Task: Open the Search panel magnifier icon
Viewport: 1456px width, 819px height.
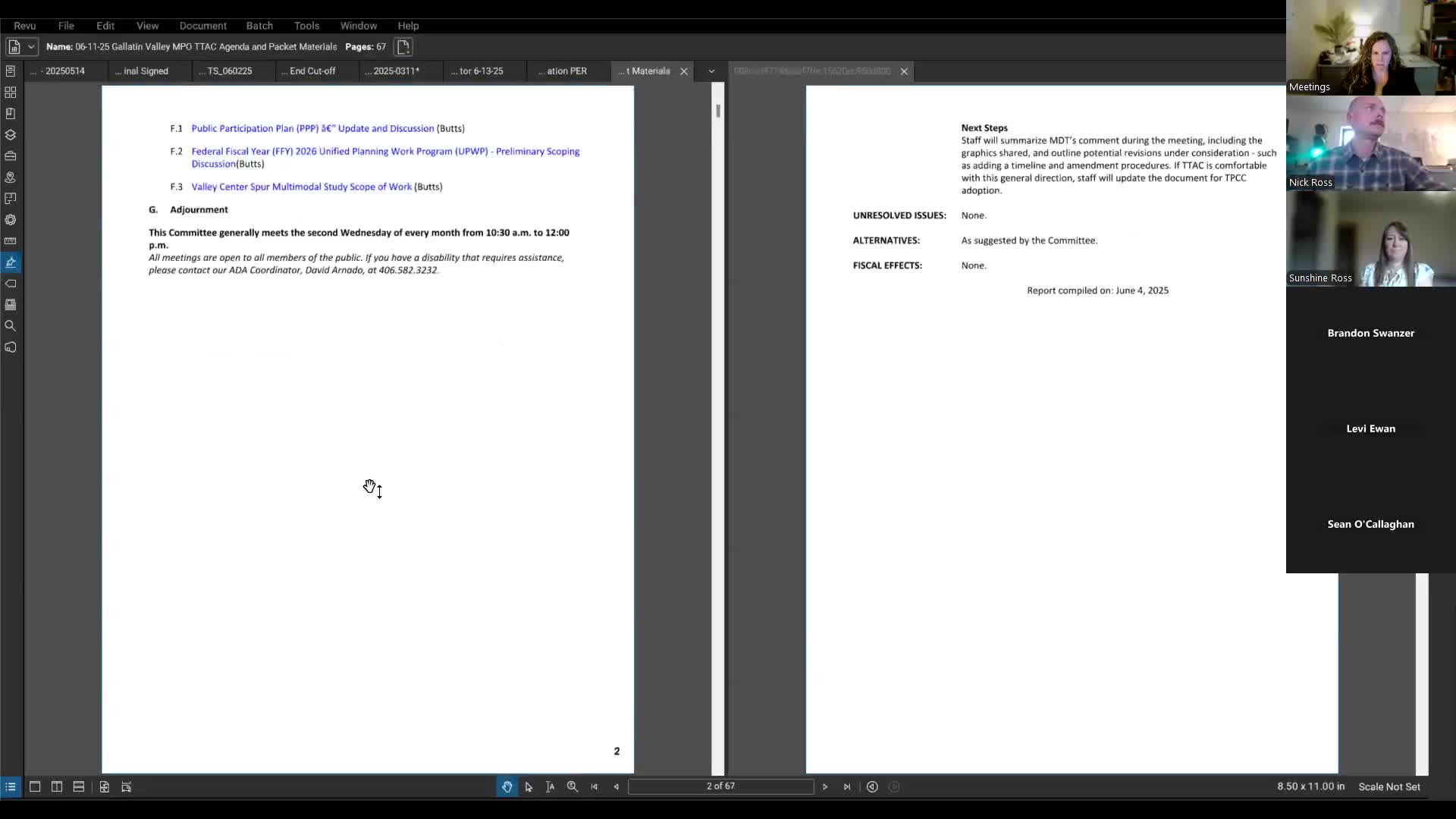Action: click(x=11, y=326)
